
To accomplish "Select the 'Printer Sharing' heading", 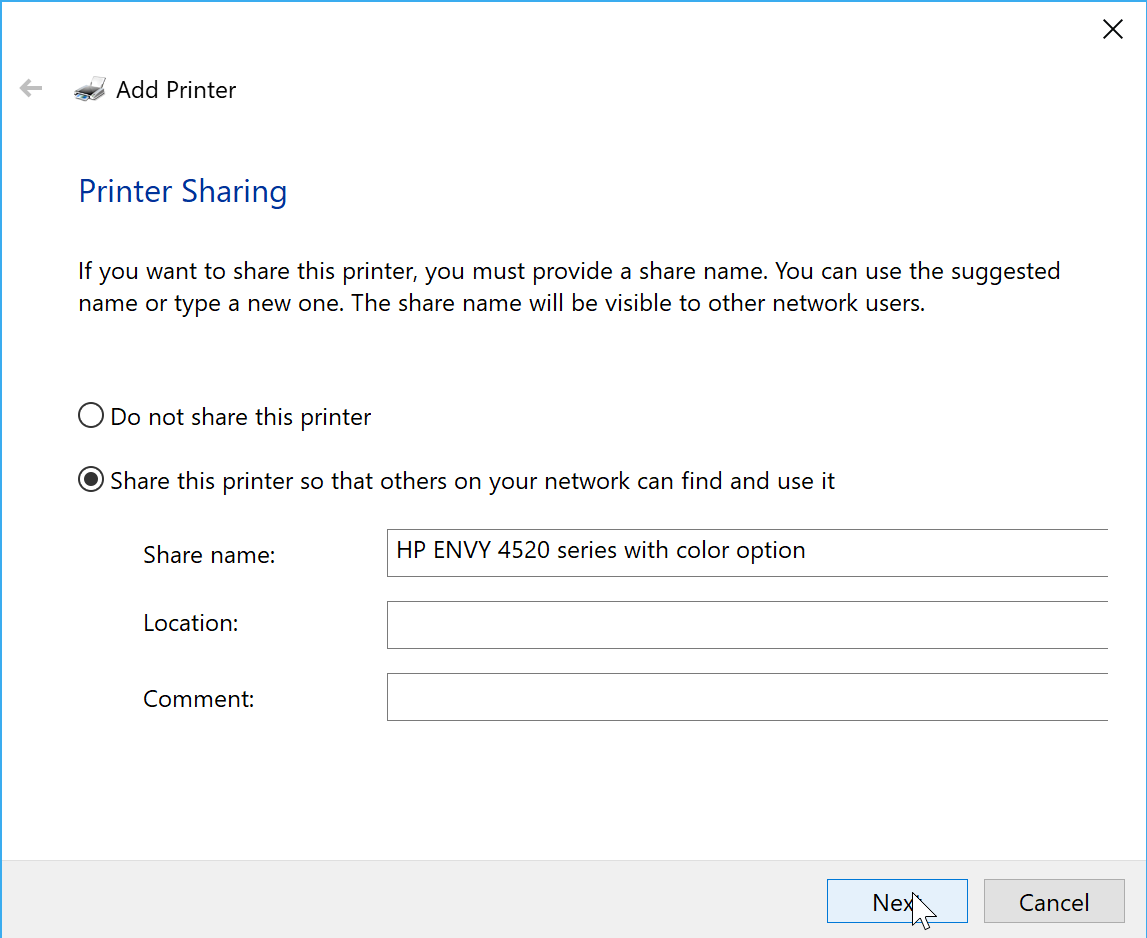I will pyautogui.click(x=183, y=191).
